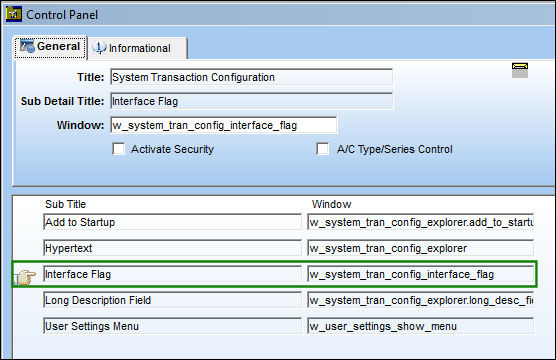
Task: Click the w_system_tran_config_interface_flag cell in the list
Action: click(421, 274)
